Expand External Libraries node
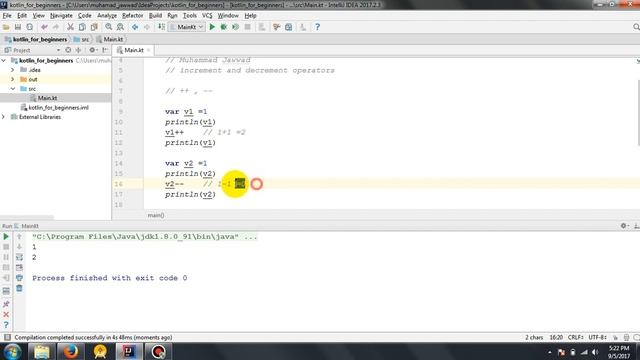The width and height of the screenshot is (640, 360). 4,117
